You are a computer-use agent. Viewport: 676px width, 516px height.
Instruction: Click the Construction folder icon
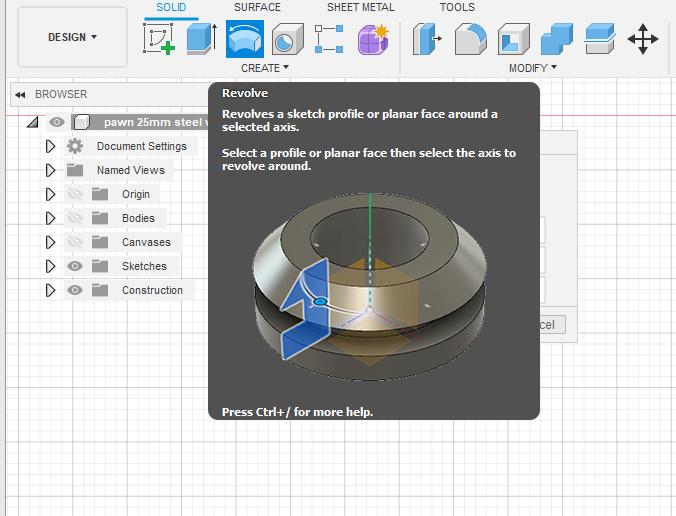point(100,290)
